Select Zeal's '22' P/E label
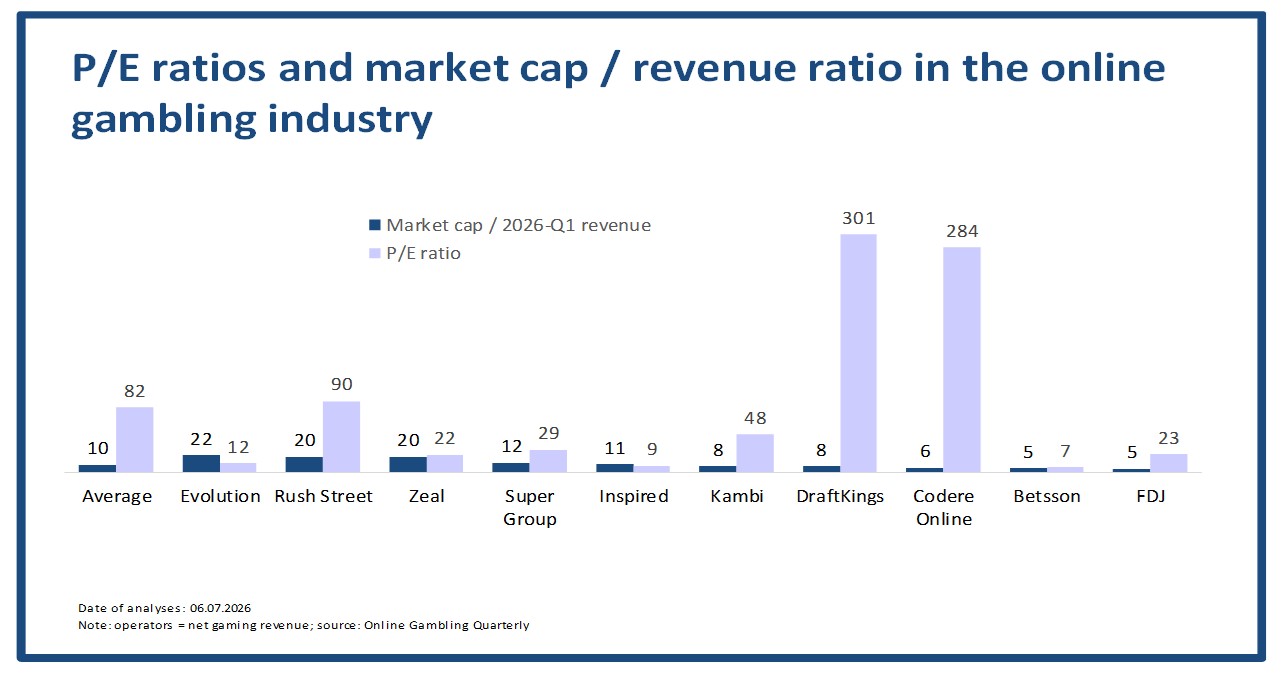 tap(445, 439)
